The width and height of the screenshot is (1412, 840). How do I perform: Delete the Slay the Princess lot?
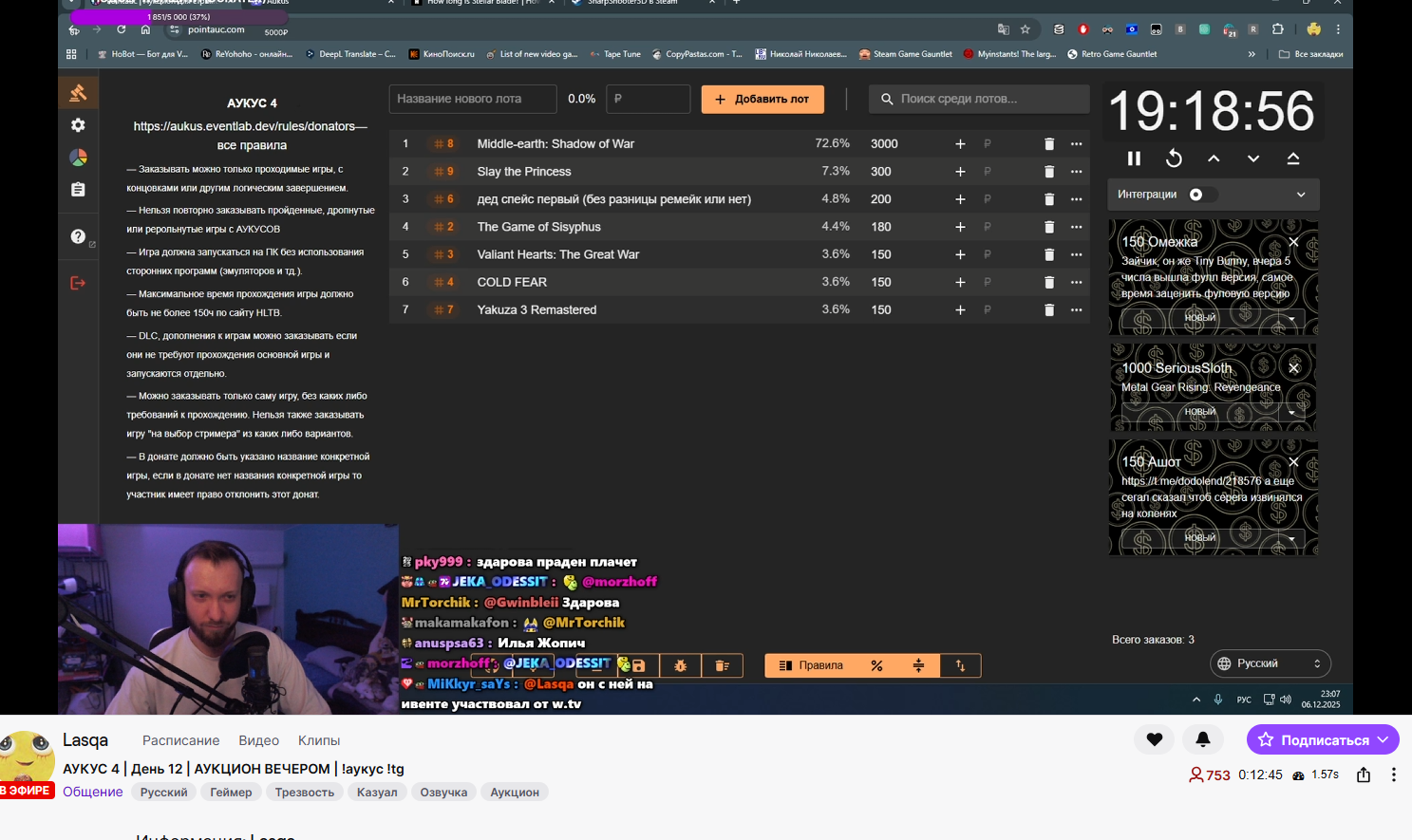(1049, 172)
